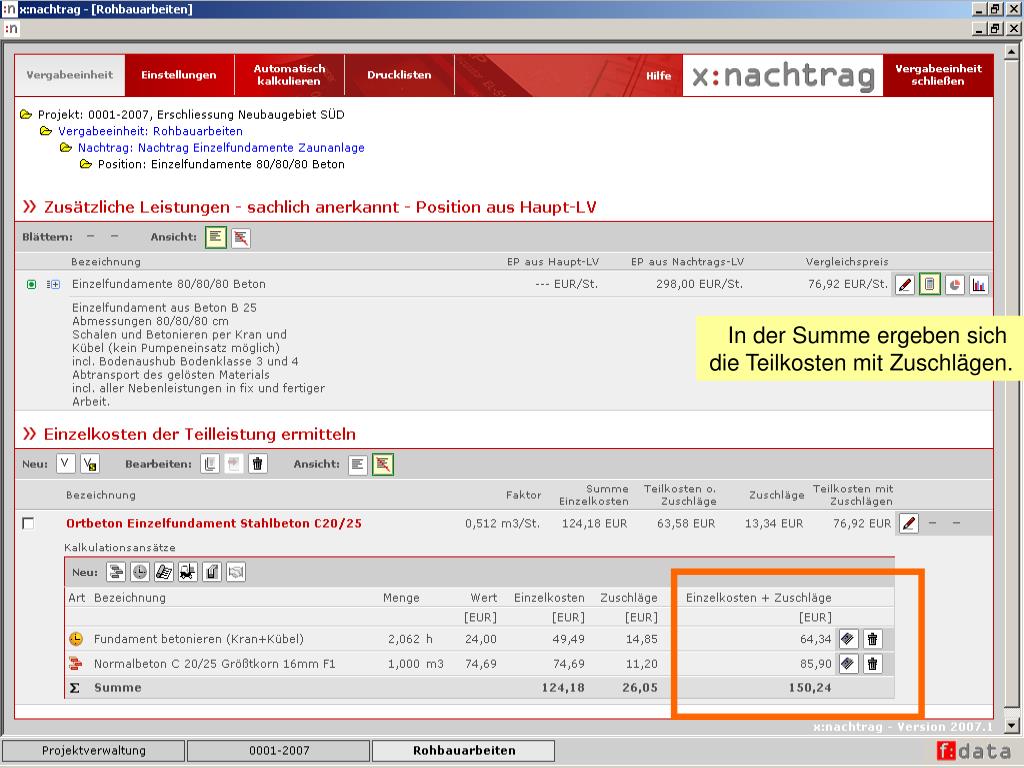Click the third Neu icon under Kalkulationsansätze
This screenshot has width=1024, height=768.
pyautogui.click(x=164, y=573)
